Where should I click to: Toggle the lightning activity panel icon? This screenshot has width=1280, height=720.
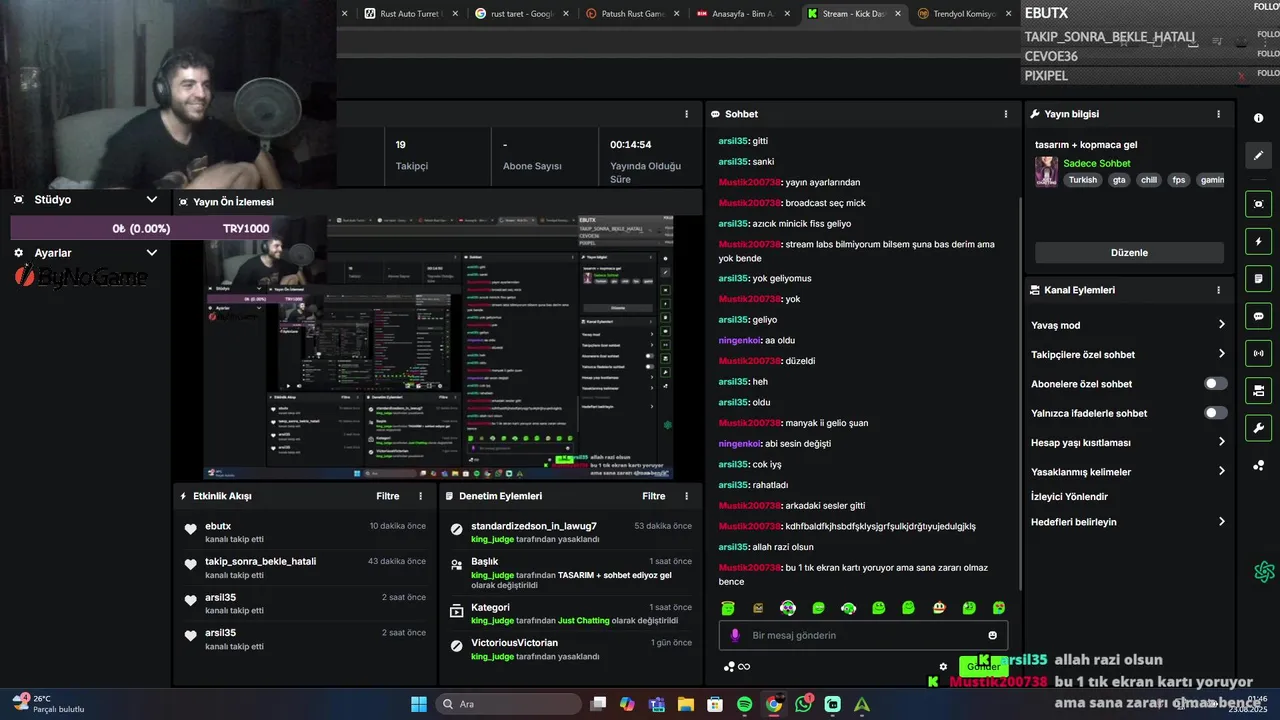click(x=1258, y=241)
